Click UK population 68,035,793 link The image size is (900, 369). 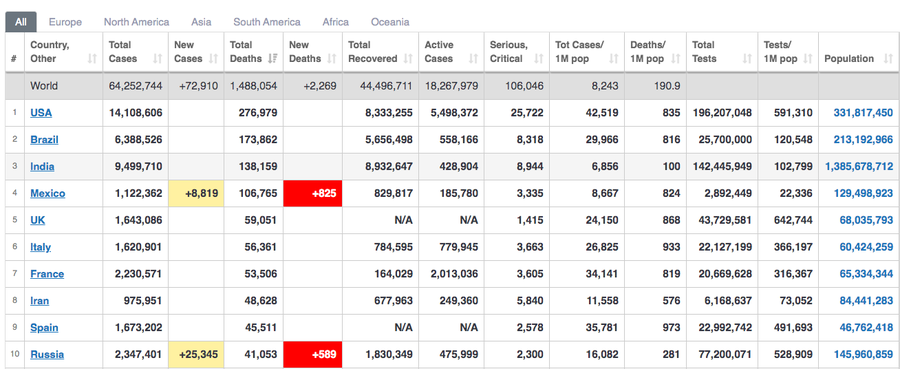(866, 220)
